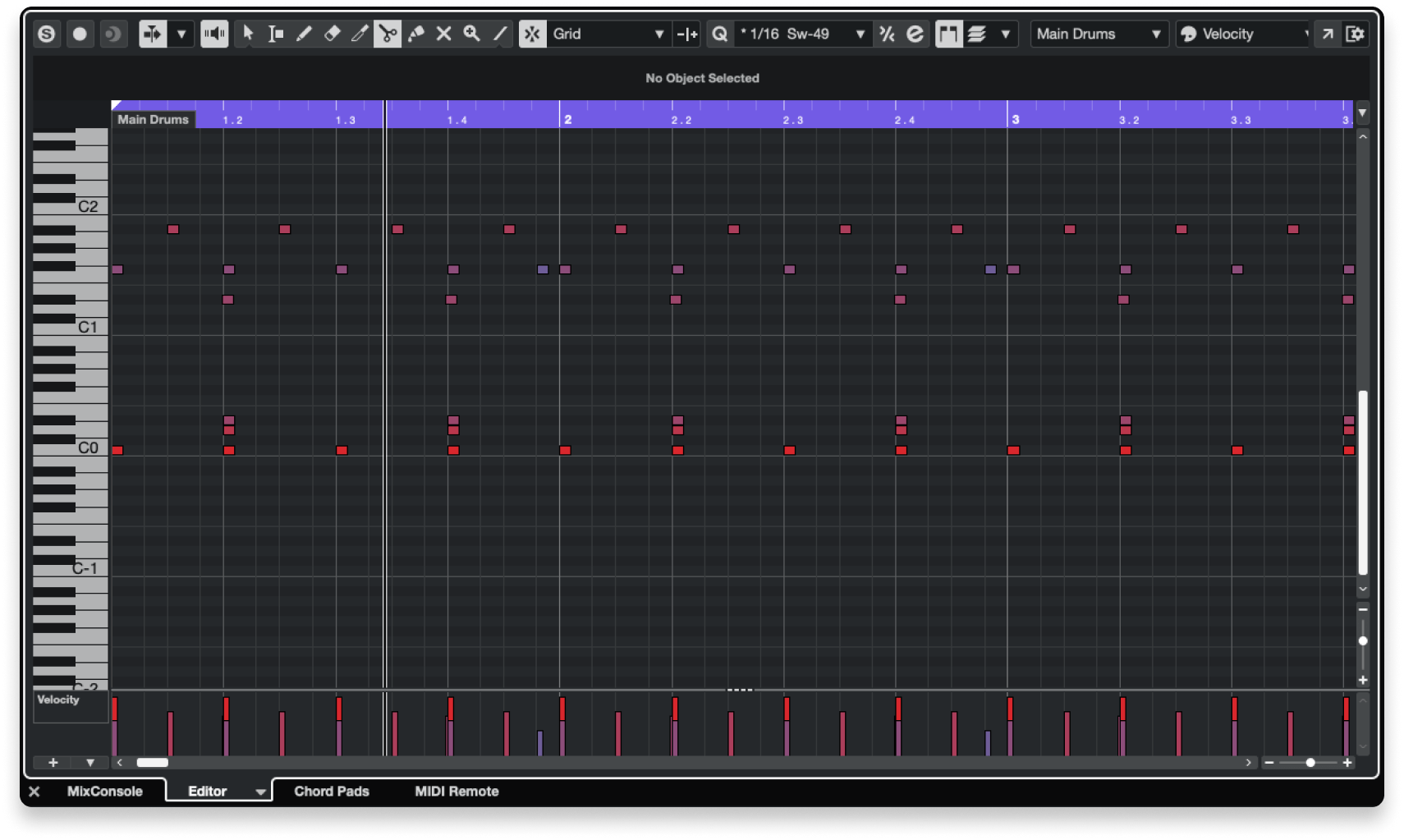The height and width of the screenshot is (840, 1404).
Task: Open the toolbar setup gear icon
Action: [x=1355, y=34]
